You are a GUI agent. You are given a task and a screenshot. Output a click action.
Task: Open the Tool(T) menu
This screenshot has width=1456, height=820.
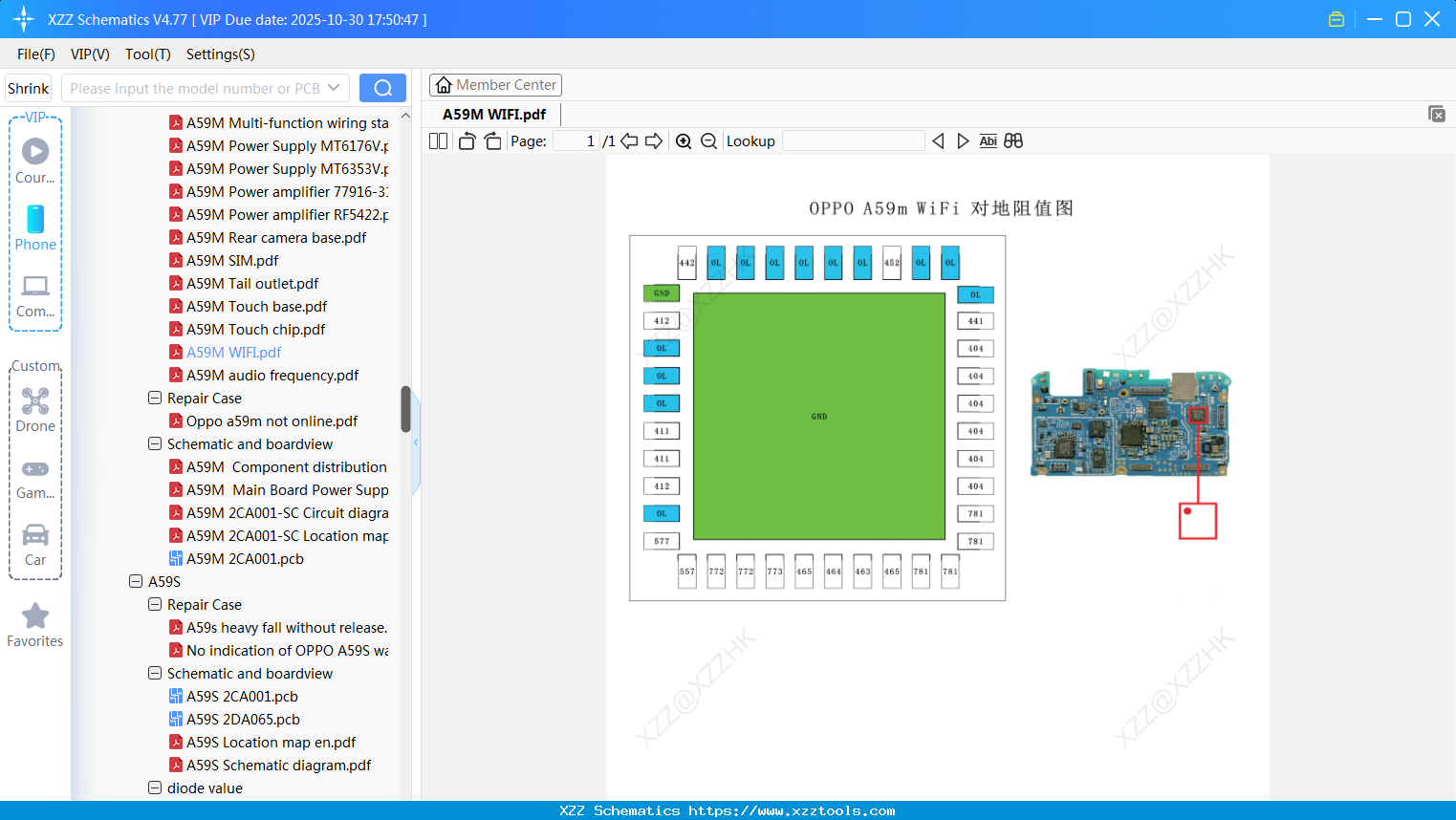coord(147,54)
